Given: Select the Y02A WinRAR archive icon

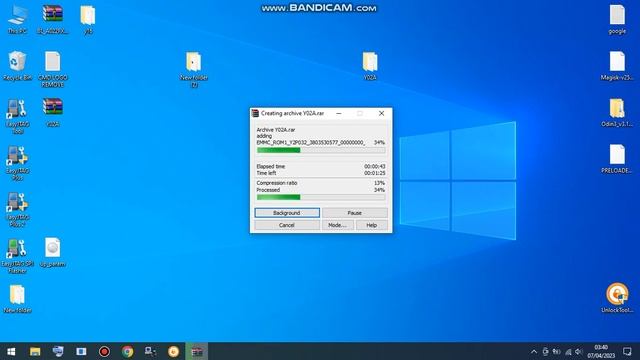Looking at the screenshot, I should click(x=53, y=112).
